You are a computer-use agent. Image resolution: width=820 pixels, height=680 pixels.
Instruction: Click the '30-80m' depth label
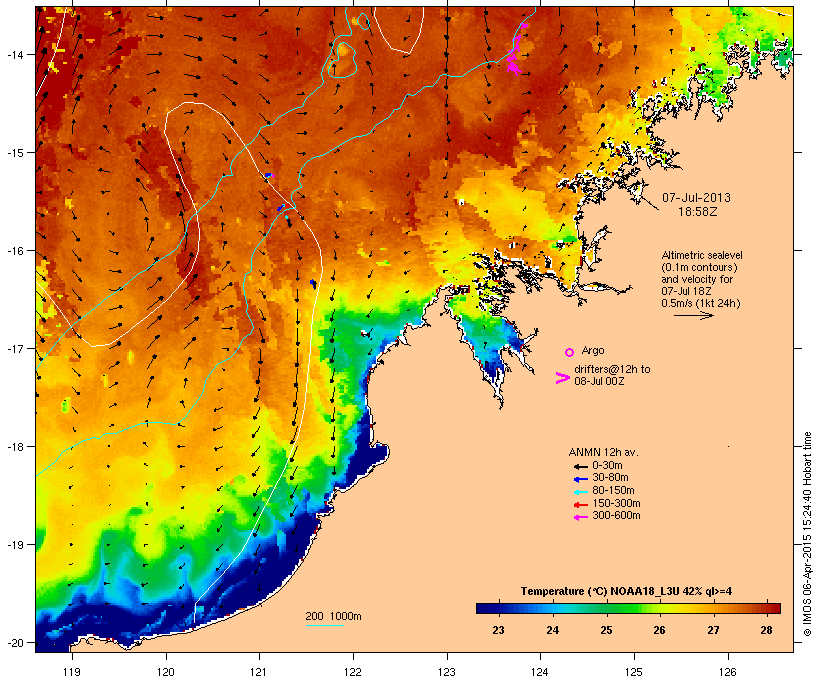coord(610,478)
